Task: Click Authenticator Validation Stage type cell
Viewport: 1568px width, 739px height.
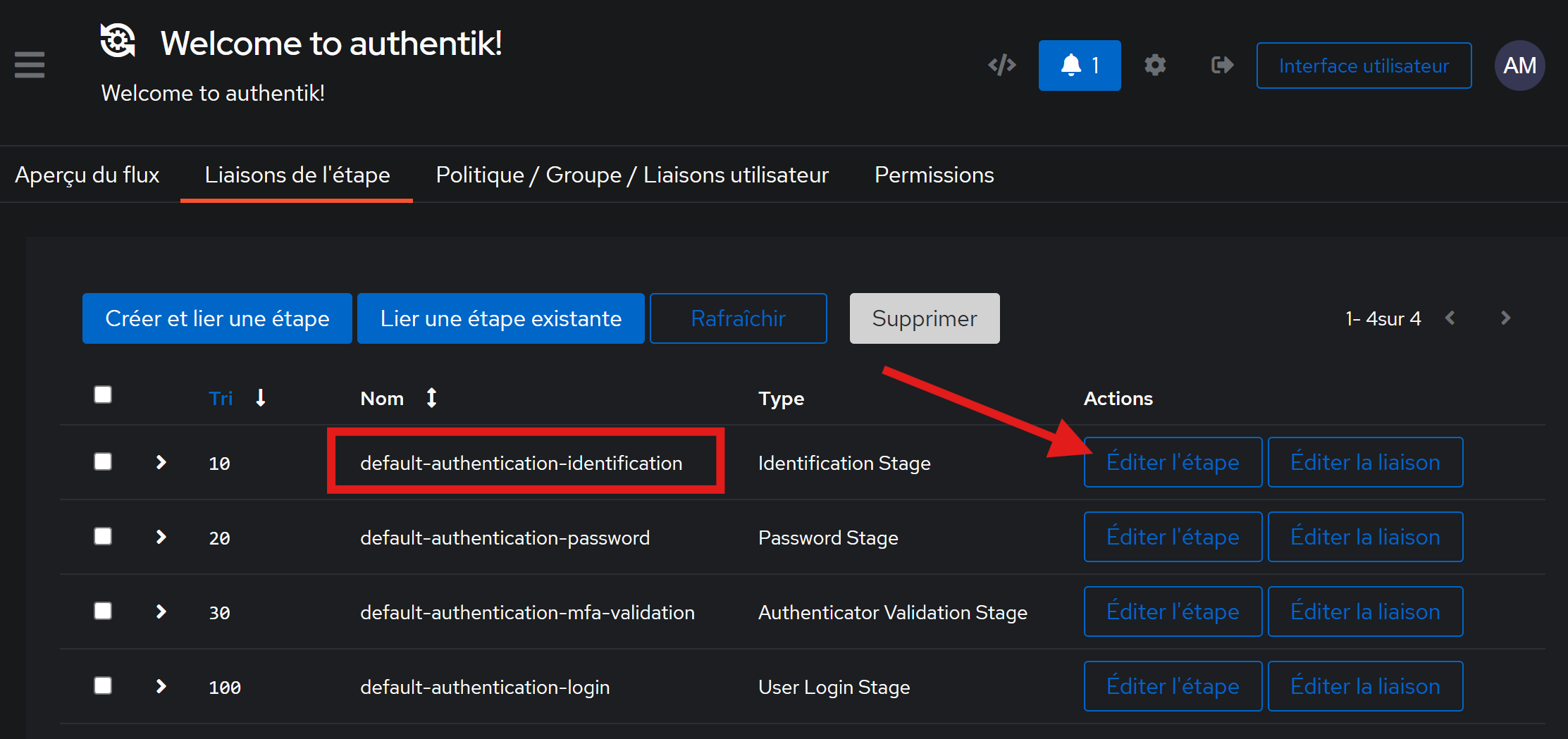Action: point(893,612)
